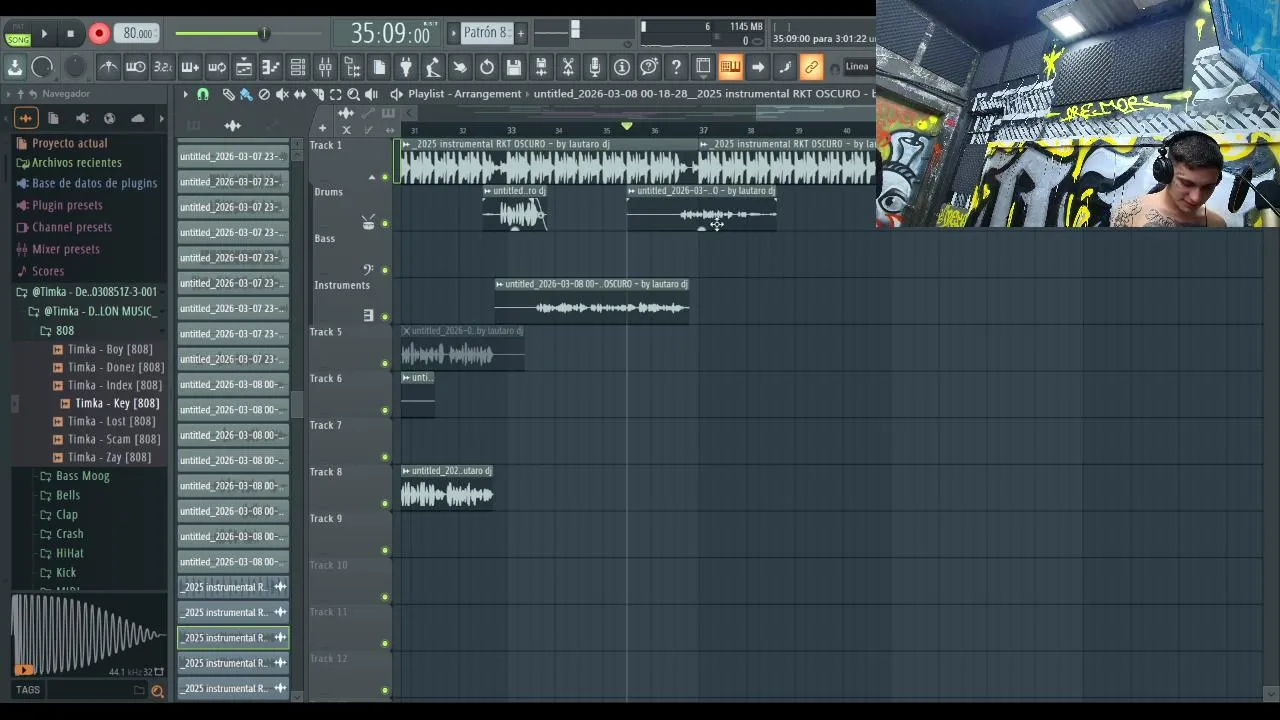
Task: Switch to the browser plugin database tab
Action: pos(81,118)
